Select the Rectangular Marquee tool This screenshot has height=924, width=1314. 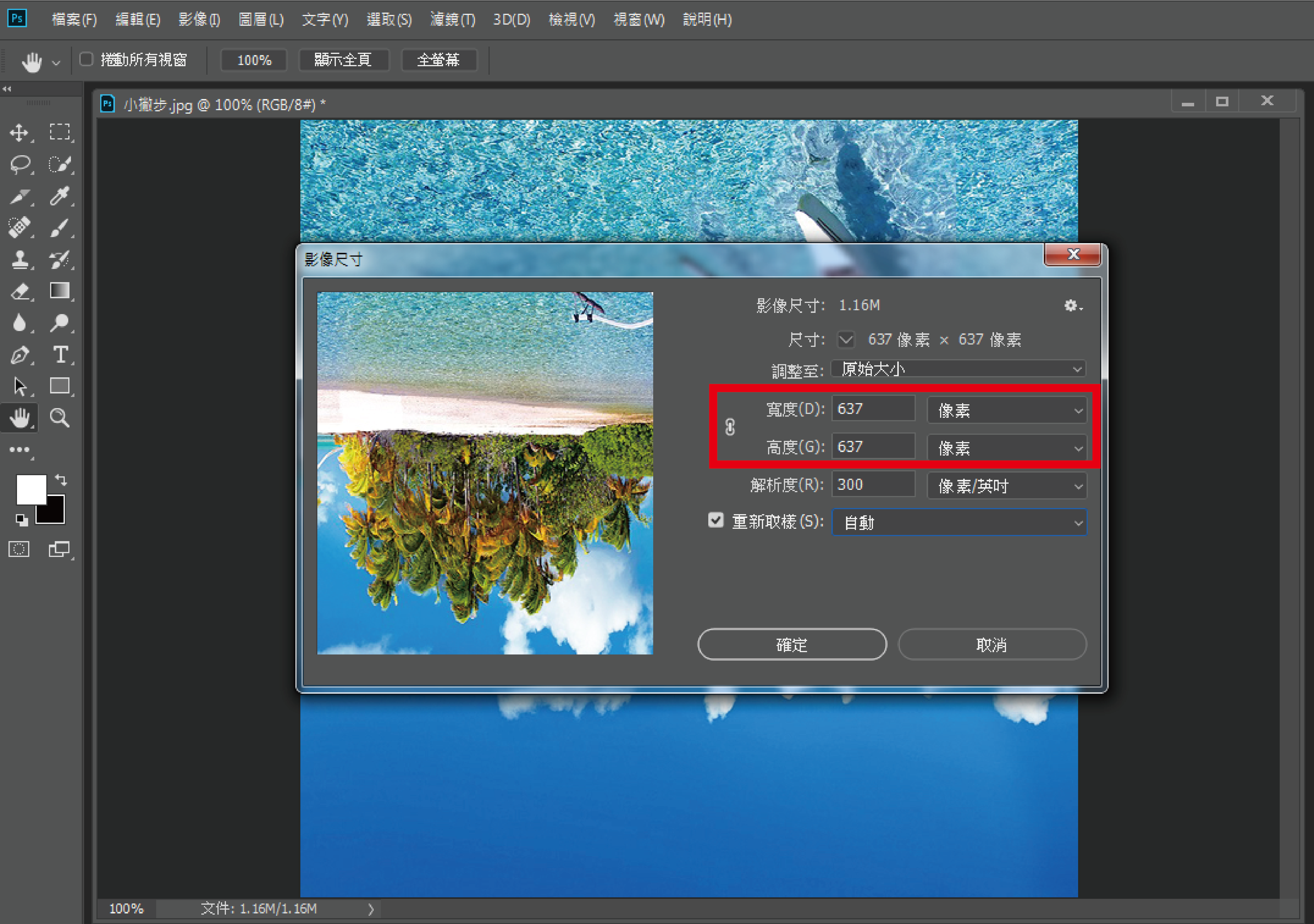coord(59,133)
